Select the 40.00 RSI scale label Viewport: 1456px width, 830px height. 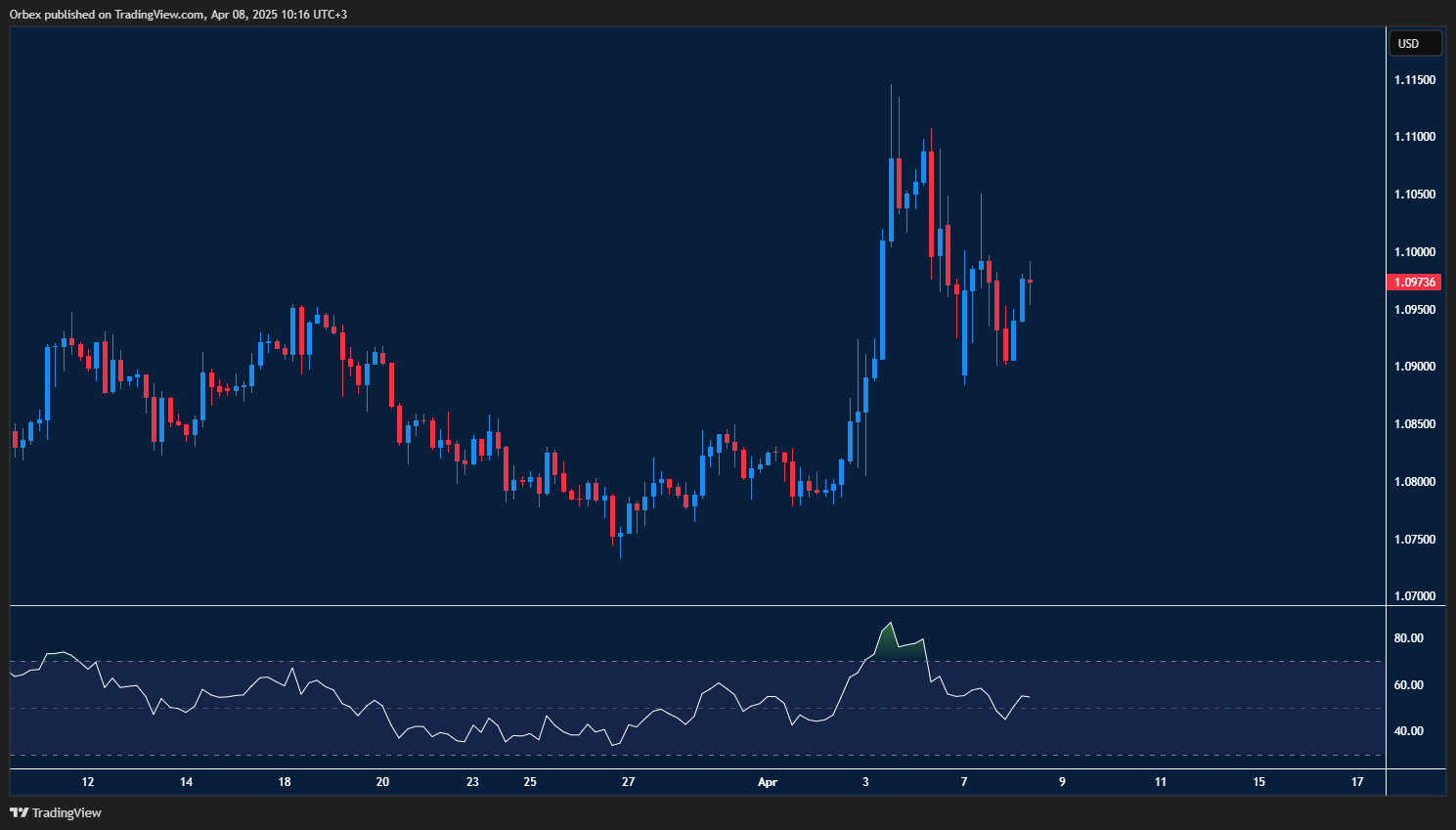[x=1408, y=729]
